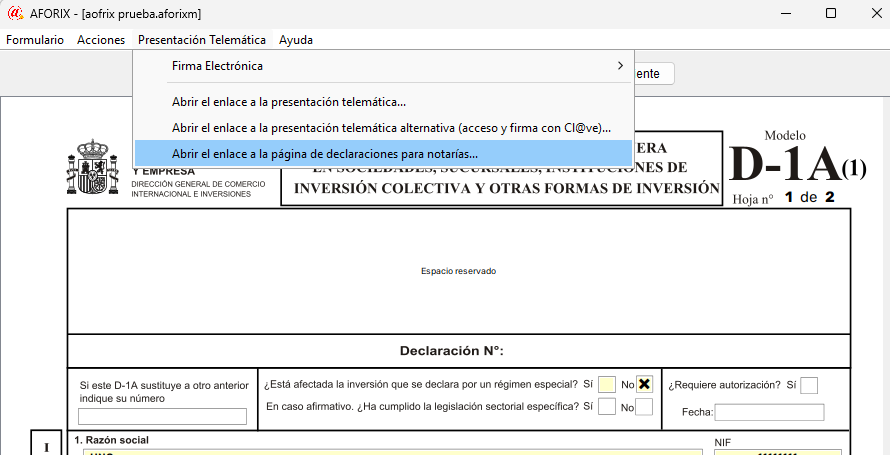Click the Fecha input field
The width and height of the screenshot is (890, 455).
pos(769,412)
